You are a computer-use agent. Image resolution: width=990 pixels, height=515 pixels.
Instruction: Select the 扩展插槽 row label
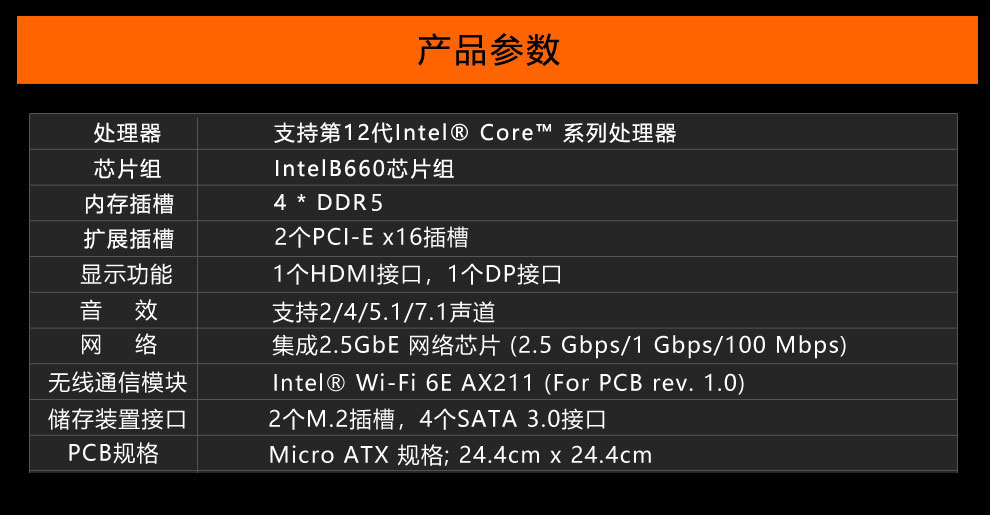(129, 239)
